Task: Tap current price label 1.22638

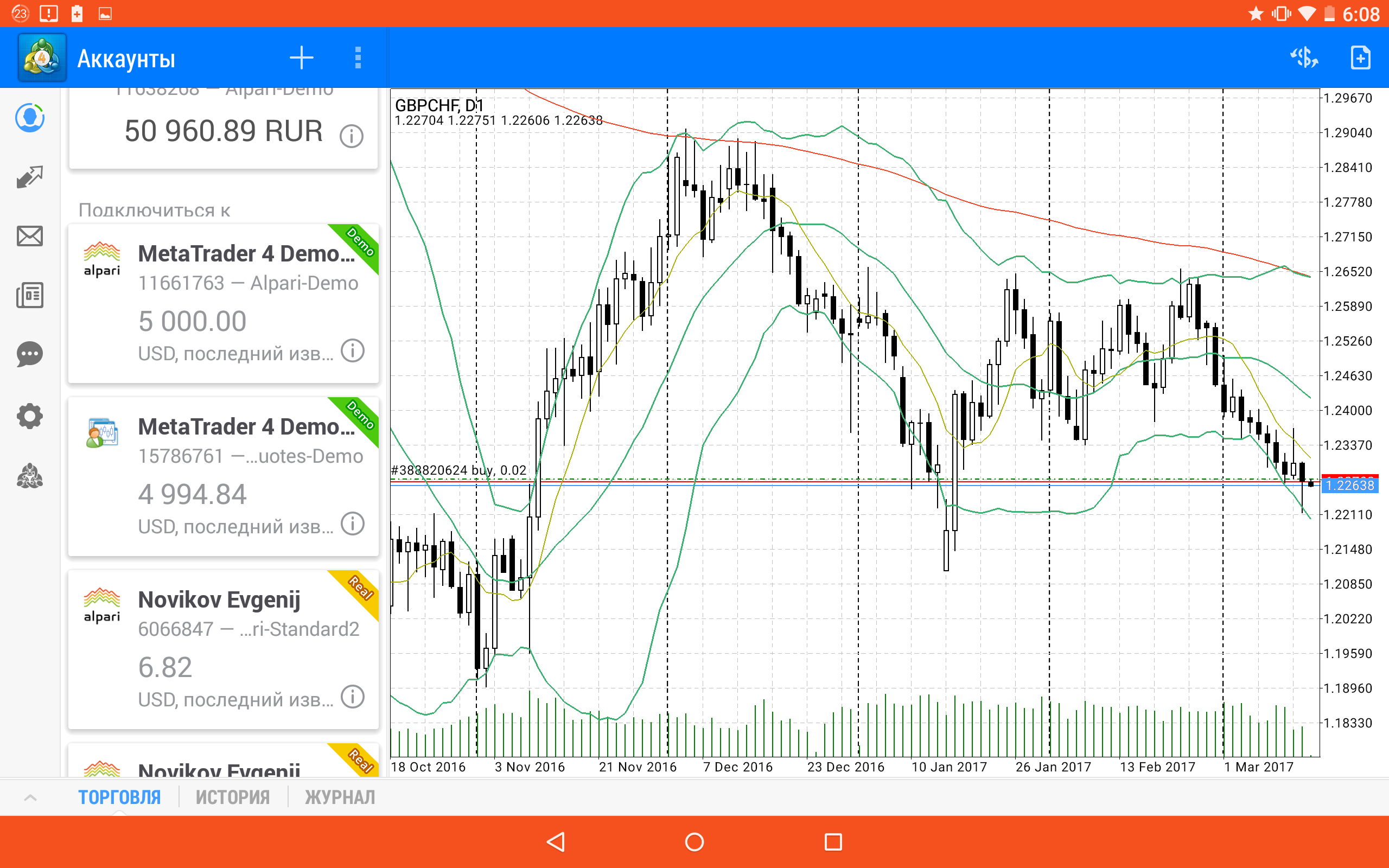Action: pyautogui.click(x=1350, y=485)
